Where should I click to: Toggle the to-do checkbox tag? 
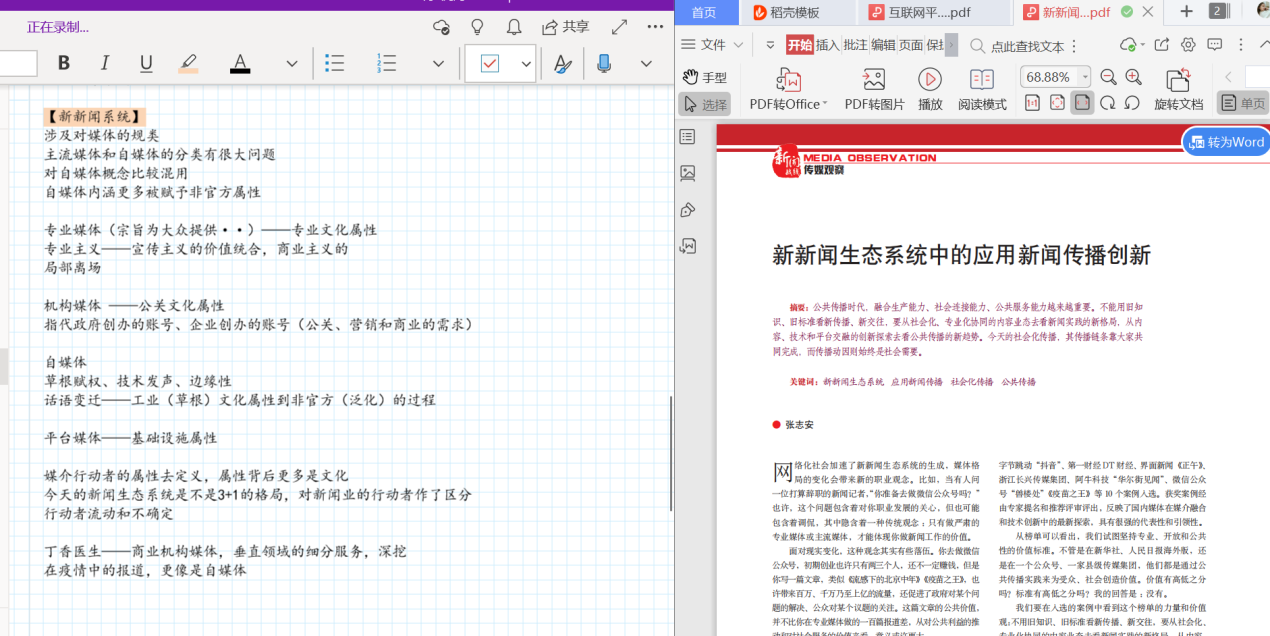click(x=490, y=63)
